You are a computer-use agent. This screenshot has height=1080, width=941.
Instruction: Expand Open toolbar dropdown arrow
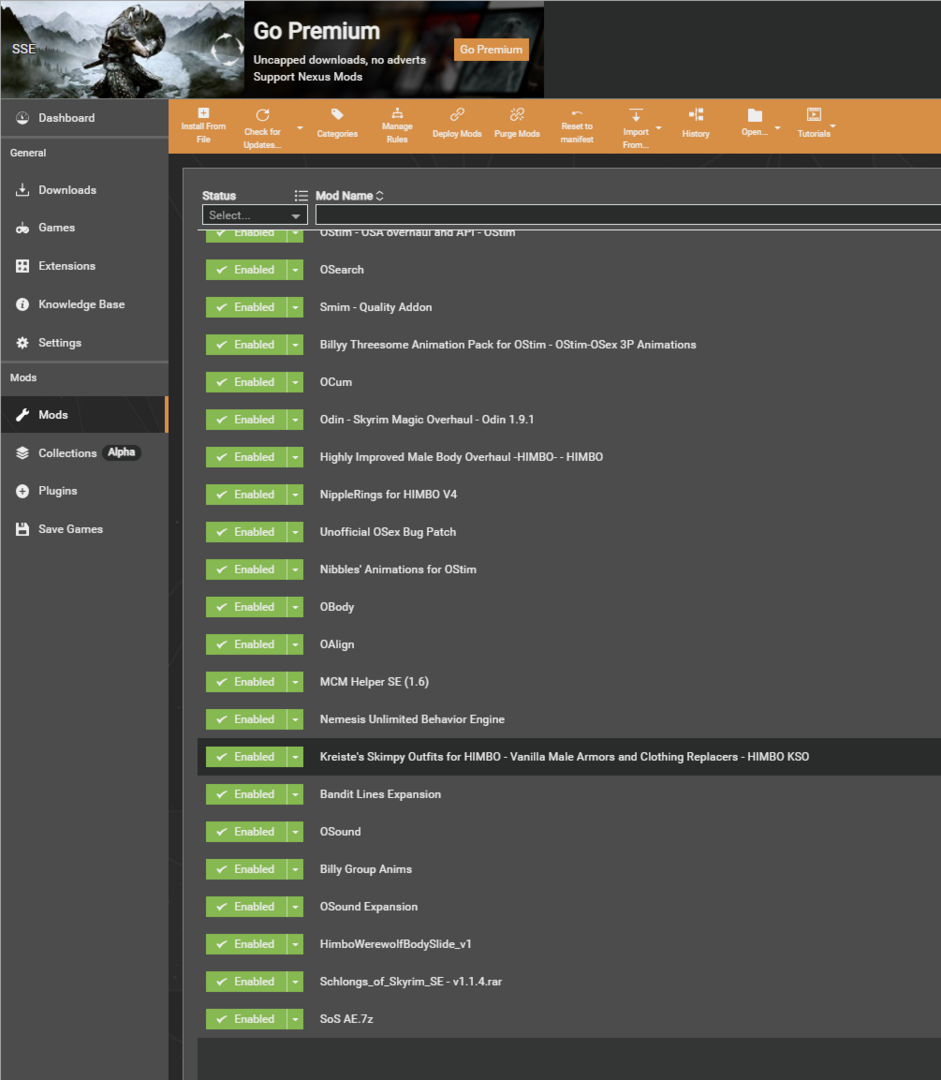[778, 128]
